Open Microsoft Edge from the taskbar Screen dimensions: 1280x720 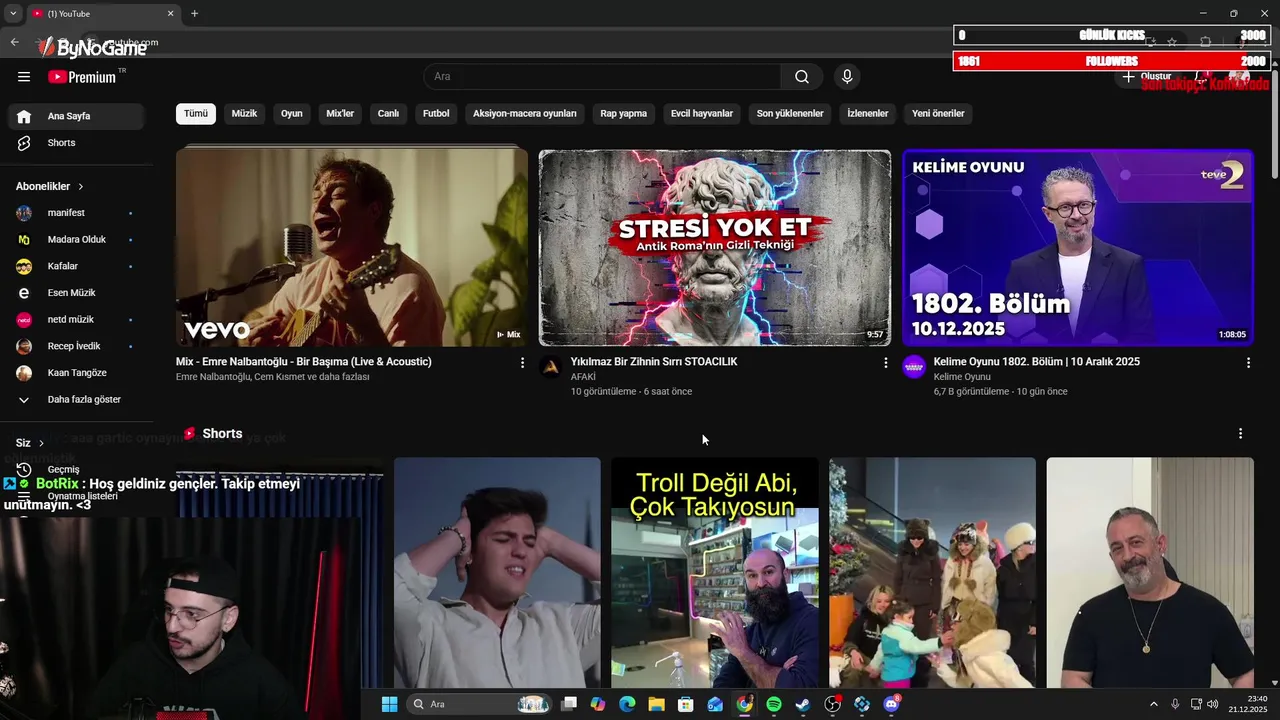tap(627, 704)
